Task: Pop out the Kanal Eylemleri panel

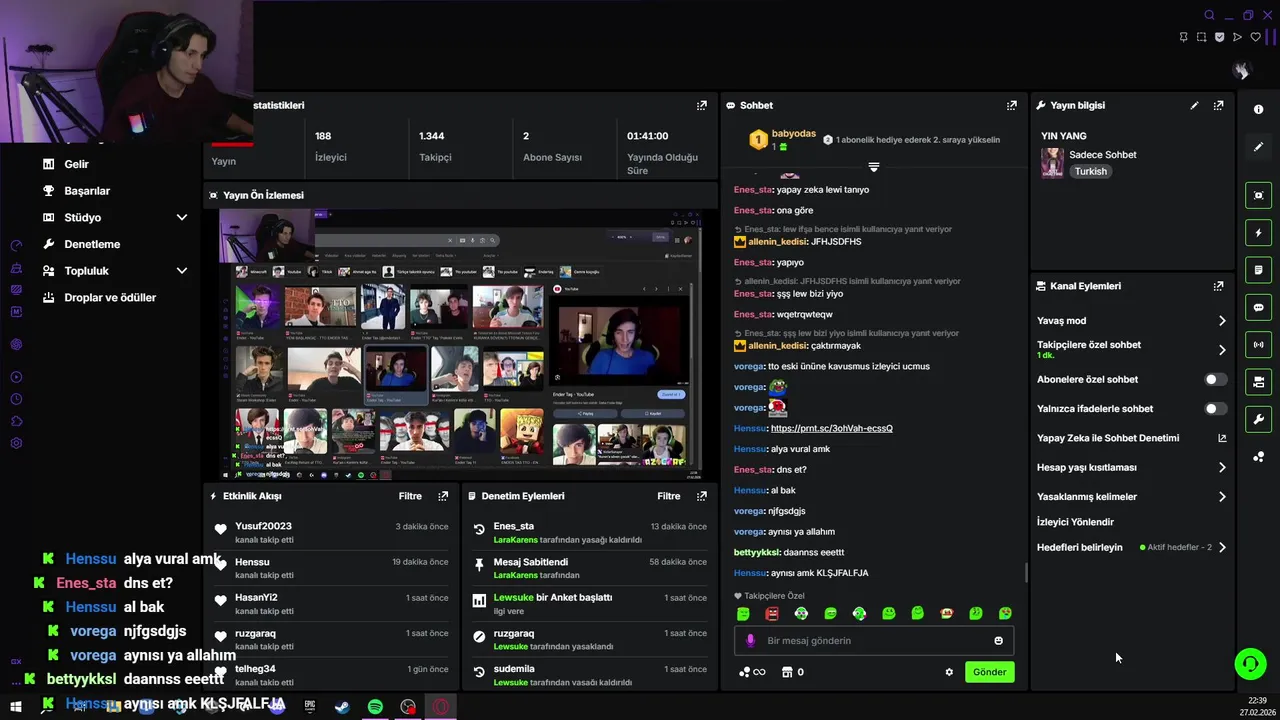Action: pos(1218,286)
